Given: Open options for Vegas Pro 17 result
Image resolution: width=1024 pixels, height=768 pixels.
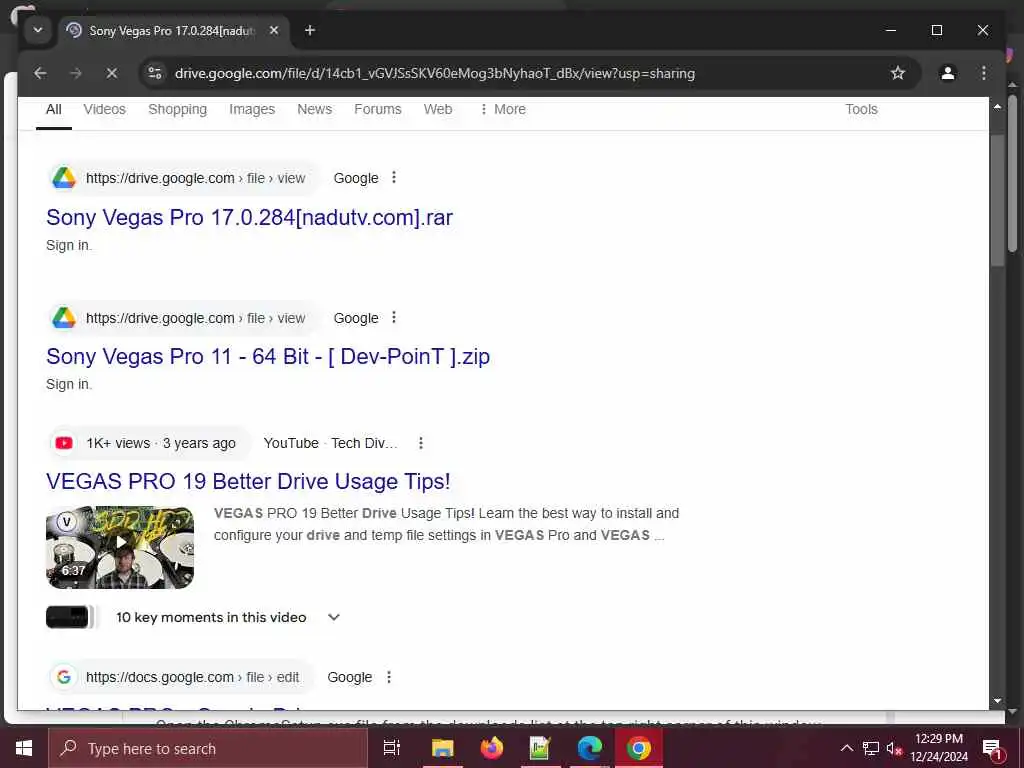Looking at the screenshot, I should tap(394, 178).
